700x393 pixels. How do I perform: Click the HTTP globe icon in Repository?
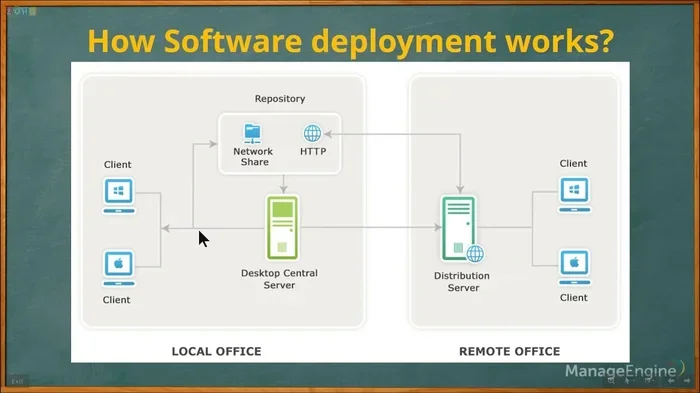[312, 133]
